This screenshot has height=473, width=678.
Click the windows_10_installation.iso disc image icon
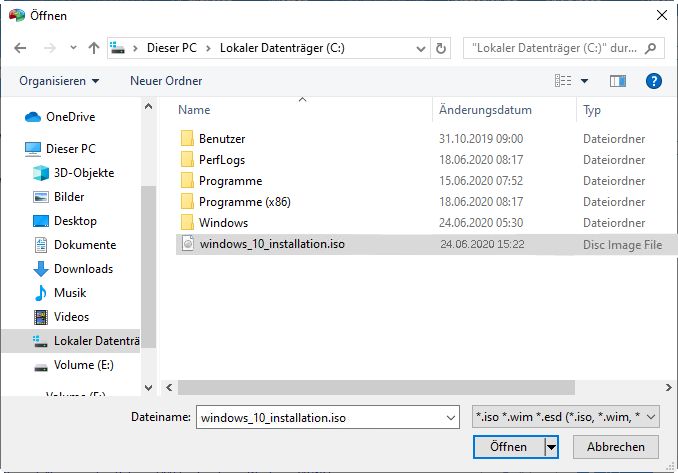(188, 243)
